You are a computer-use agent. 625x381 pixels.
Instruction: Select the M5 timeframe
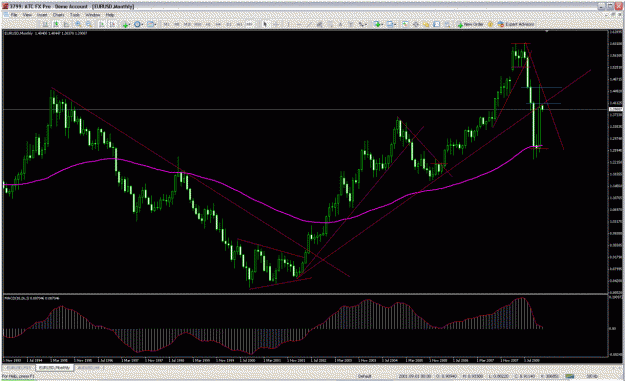coord(177,24)
